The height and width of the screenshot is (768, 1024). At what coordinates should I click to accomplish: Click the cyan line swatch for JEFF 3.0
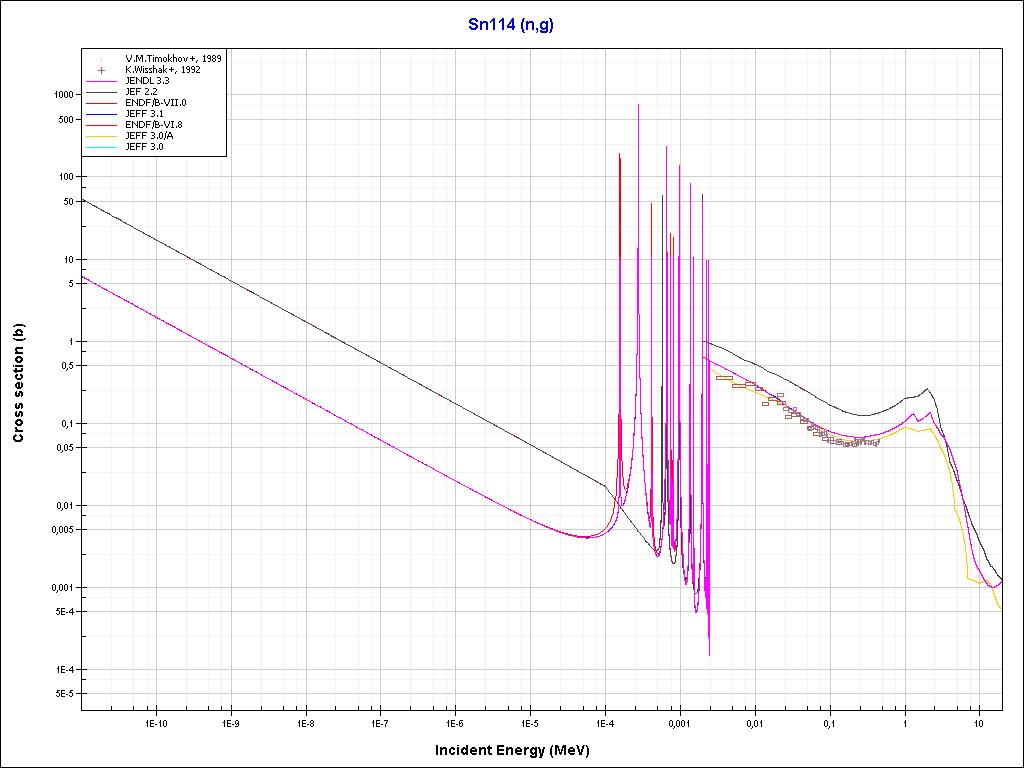pyautogui.click(x=102, y=147)
